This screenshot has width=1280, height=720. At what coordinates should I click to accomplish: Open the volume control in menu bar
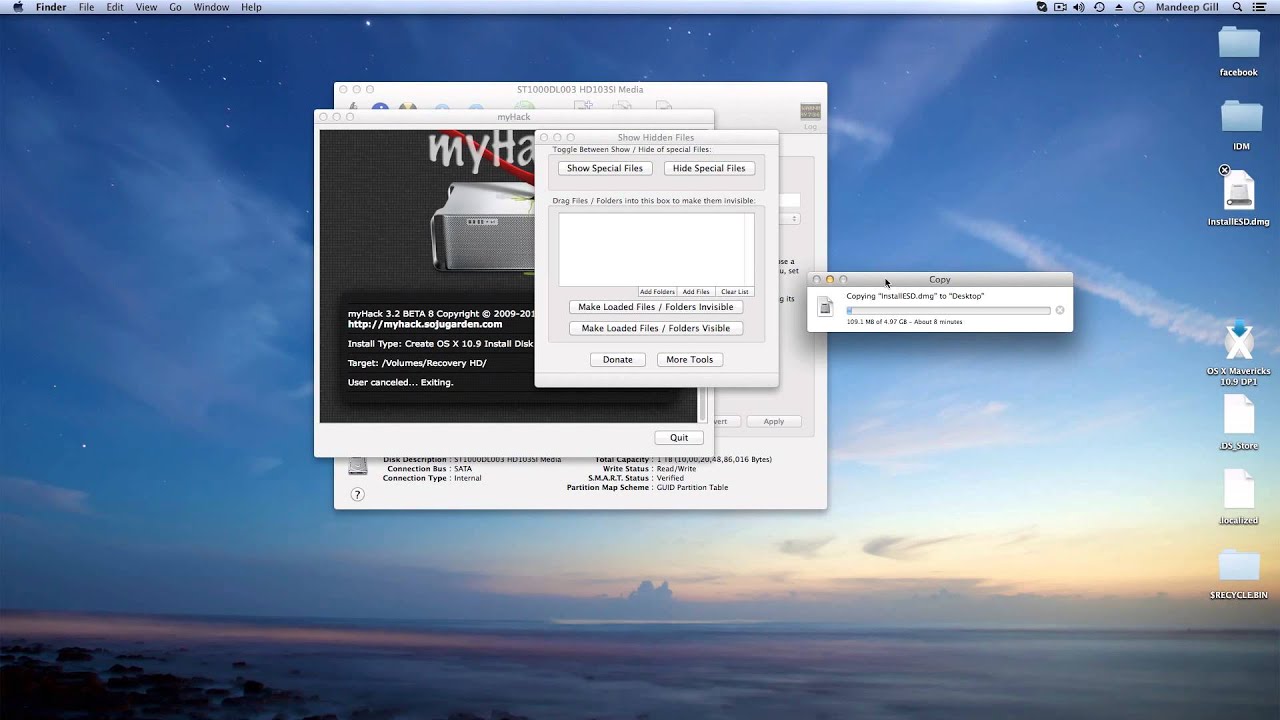1079,7
